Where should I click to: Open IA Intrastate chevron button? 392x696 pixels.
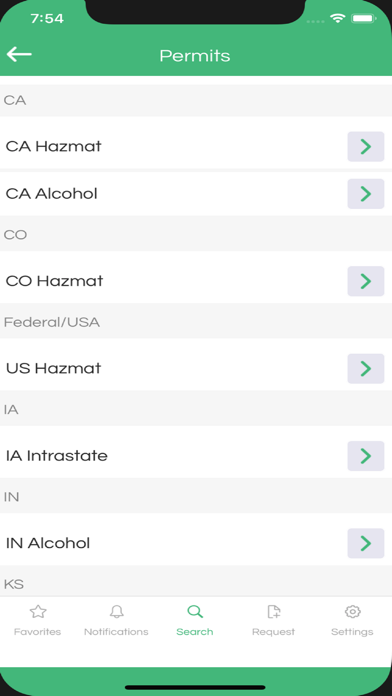coord(366,456)
